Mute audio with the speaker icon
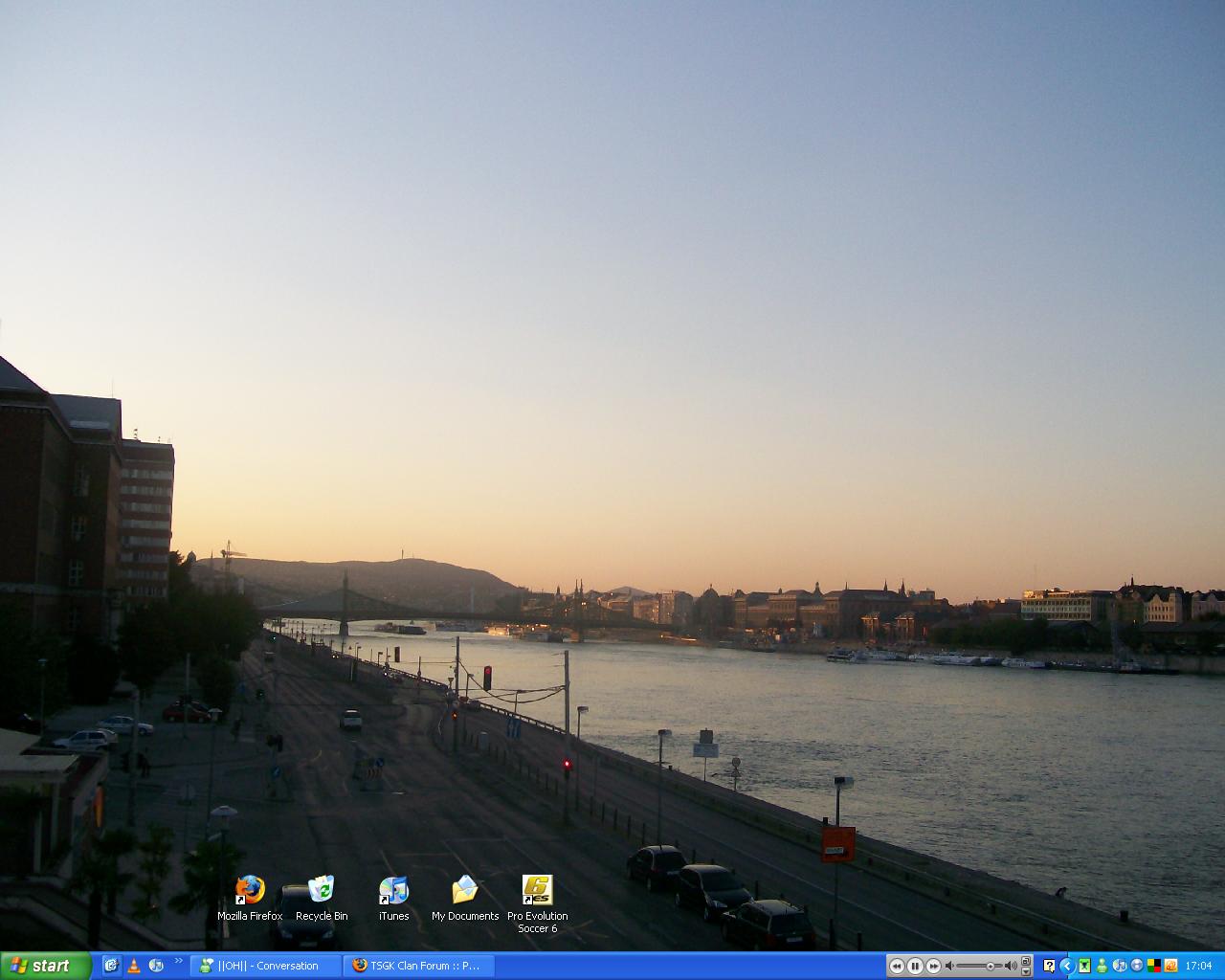Image resolution: width=1225 pixels, height=980 pixels. 949,966
